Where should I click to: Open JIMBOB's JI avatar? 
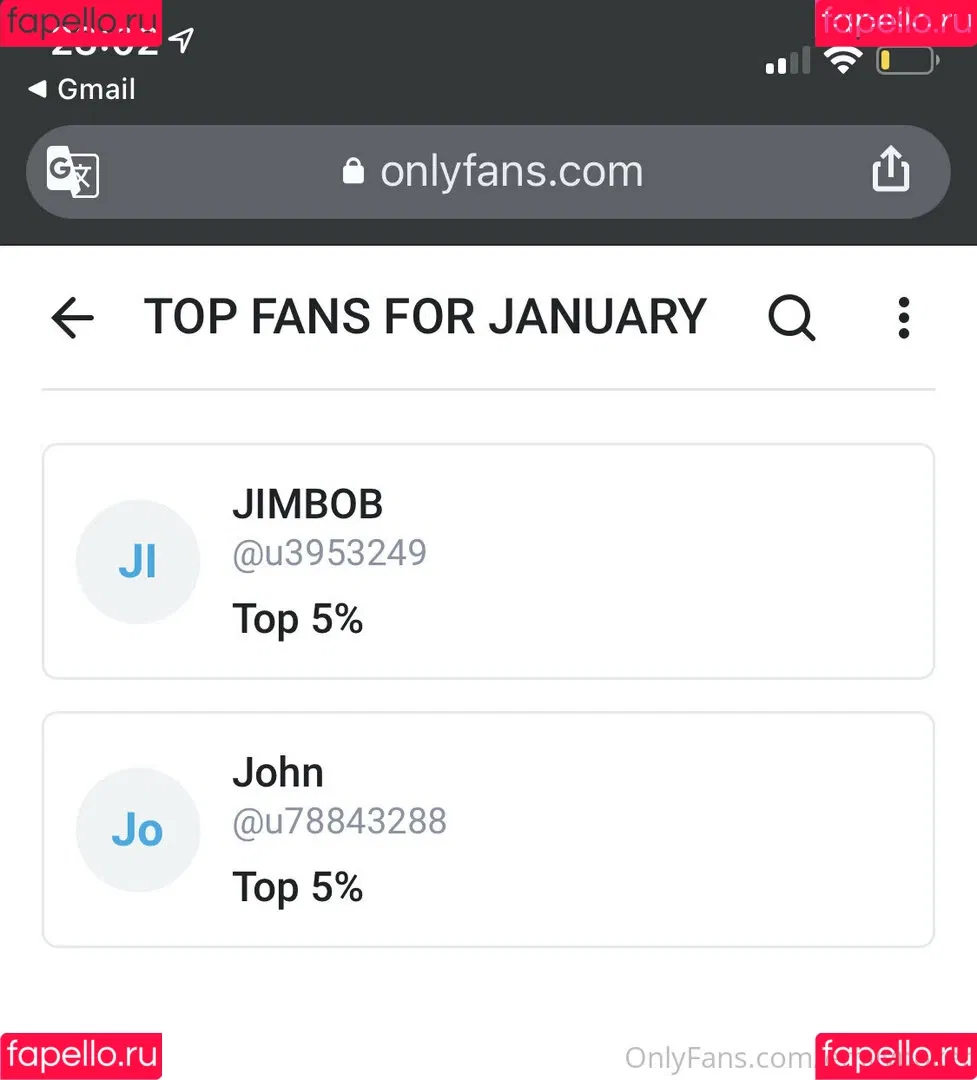coord(138,561)
